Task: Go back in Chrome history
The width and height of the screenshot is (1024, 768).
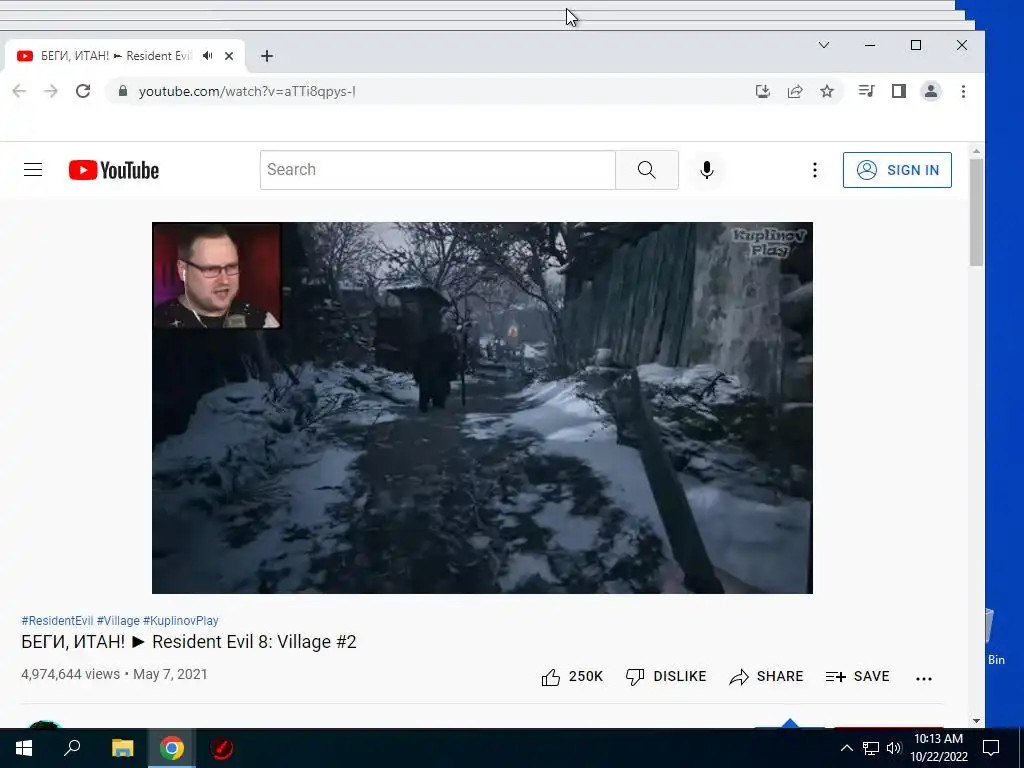Action: point(19,91)
